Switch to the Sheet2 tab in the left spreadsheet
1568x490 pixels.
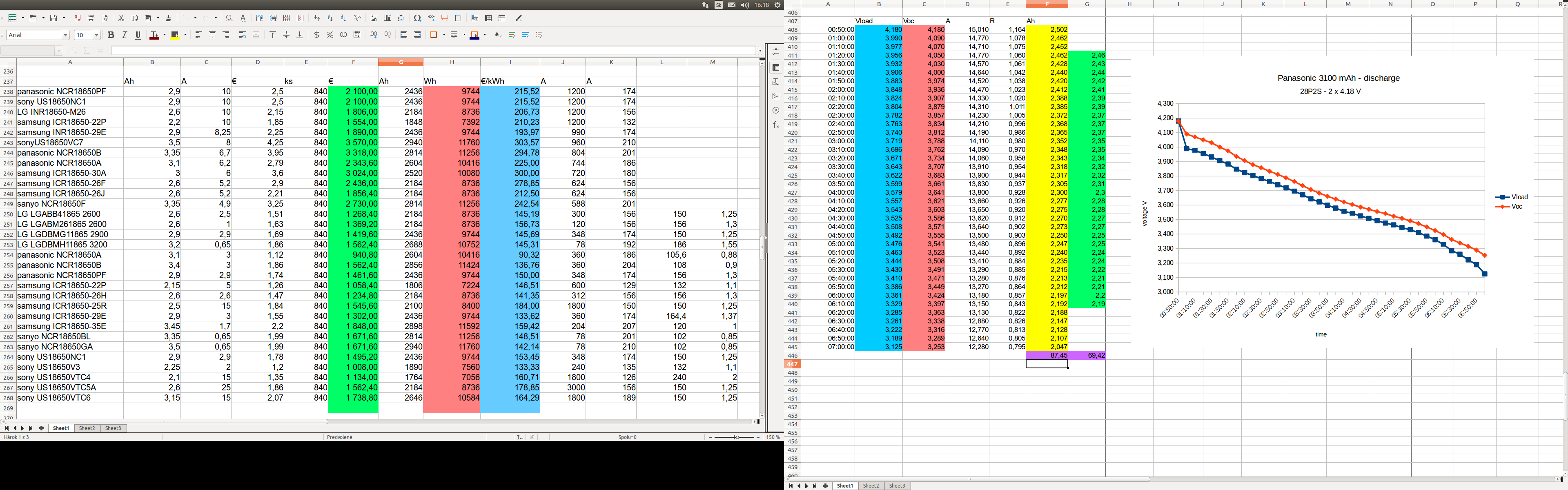click(x=87, y=428)
